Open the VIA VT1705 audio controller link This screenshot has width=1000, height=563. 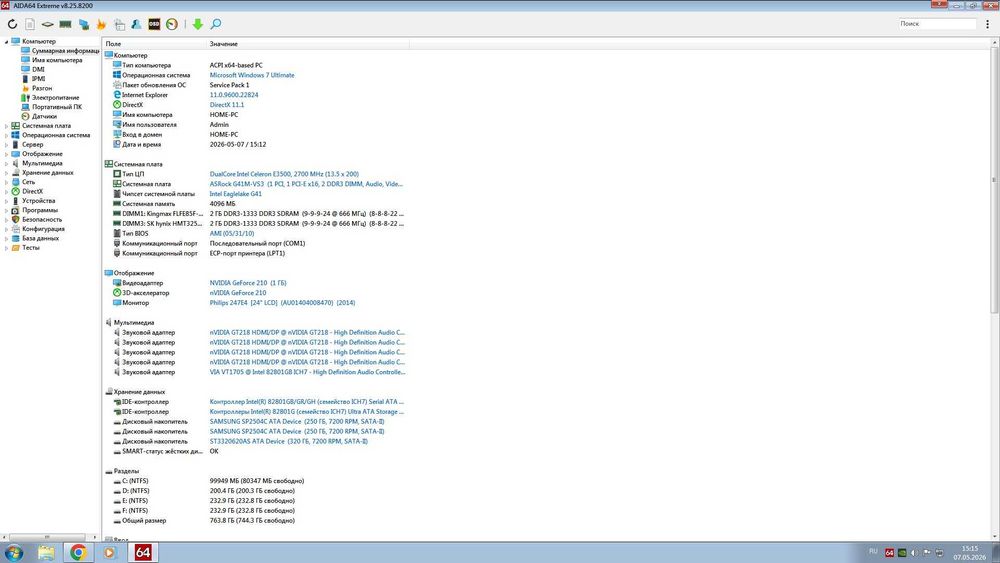(307, 372)
